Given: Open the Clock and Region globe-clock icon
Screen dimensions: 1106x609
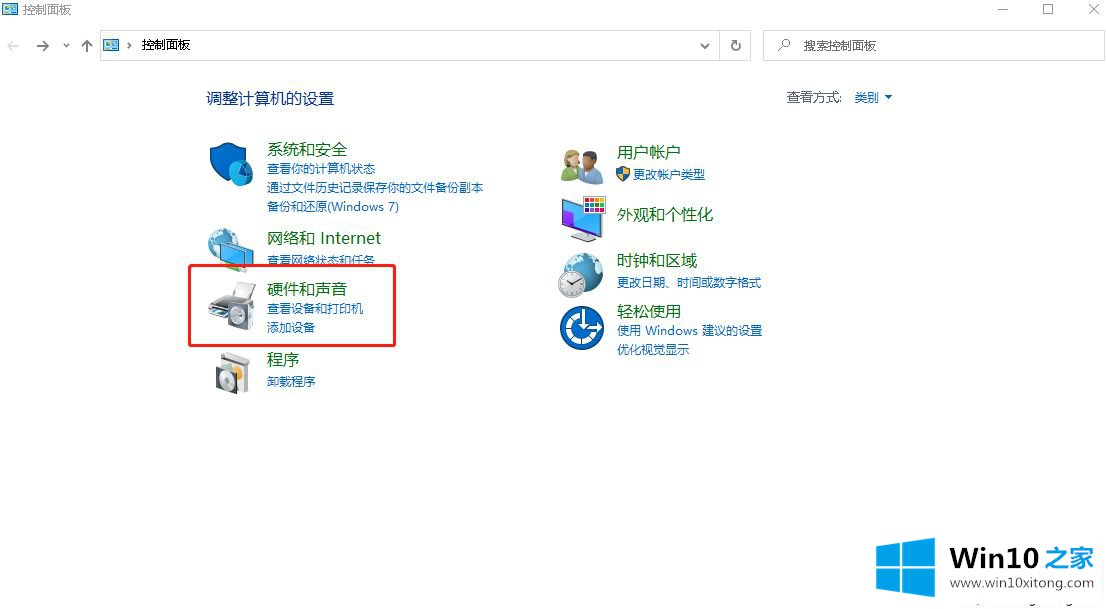Looking at the screenshot, I should tap(581, 275).
